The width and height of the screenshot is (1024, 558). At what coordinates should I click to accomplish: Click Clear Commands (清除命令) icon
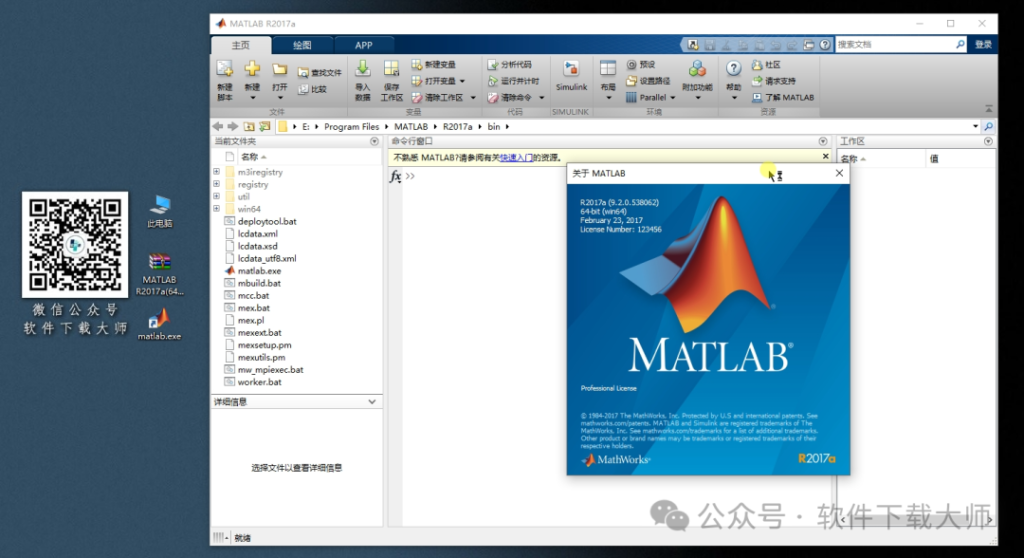(493, 97)
